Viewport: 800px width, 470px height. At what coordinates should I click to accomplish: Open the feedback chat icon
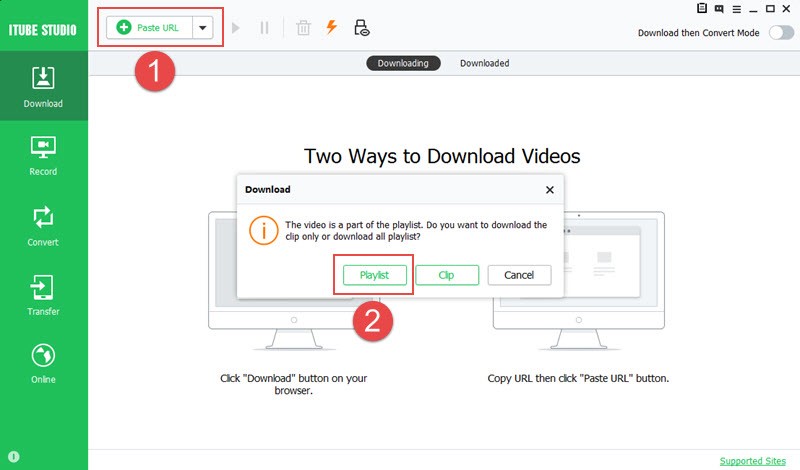[x=720, y=8]
